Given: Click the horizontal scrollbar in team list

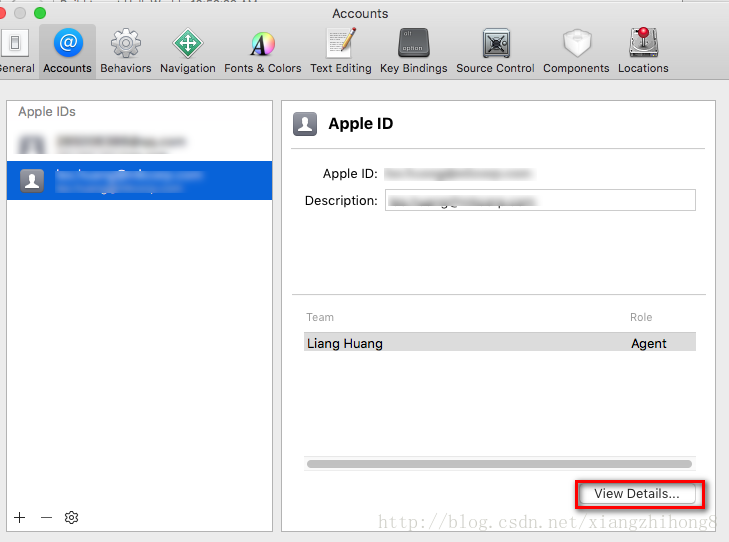Looking at the screenshot, I should [499, 464].
